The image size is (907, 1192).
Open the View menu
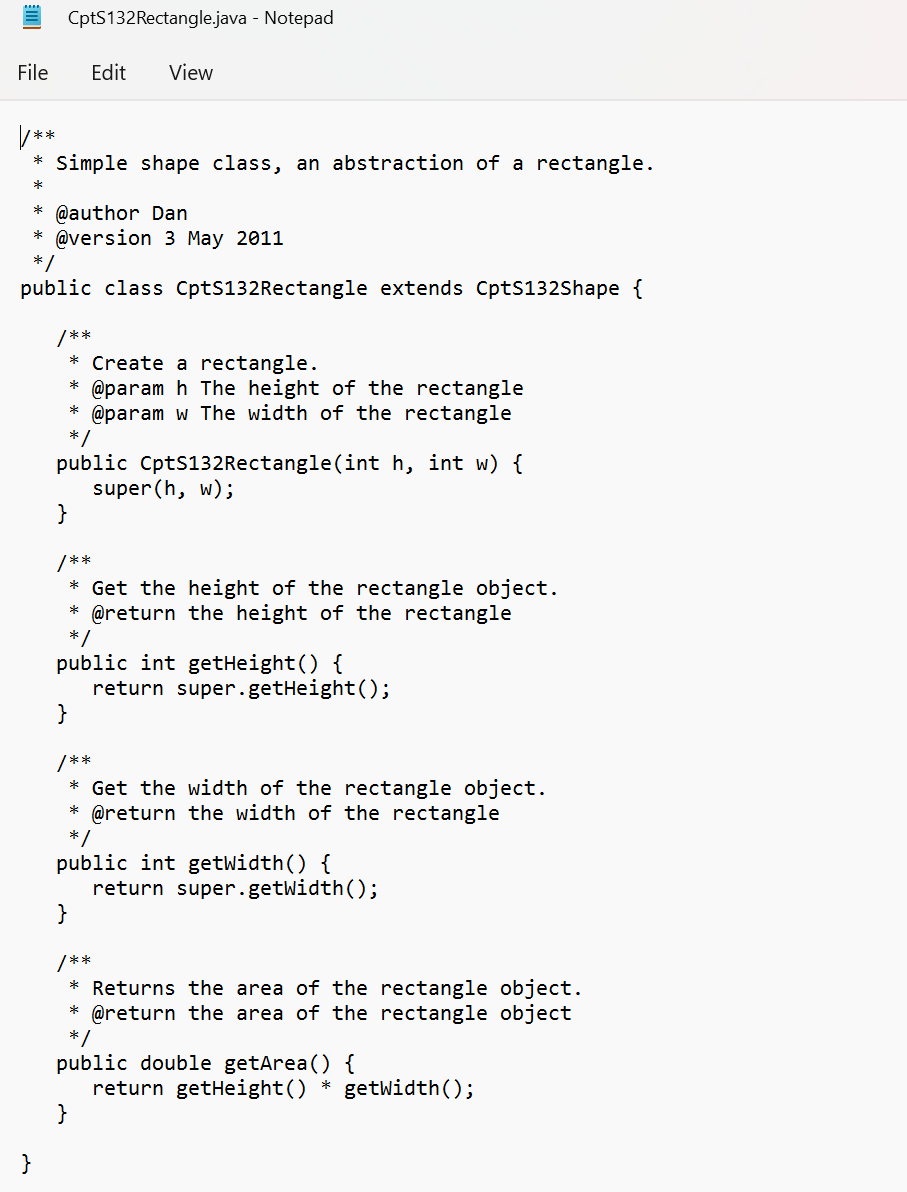click(190, 72)
